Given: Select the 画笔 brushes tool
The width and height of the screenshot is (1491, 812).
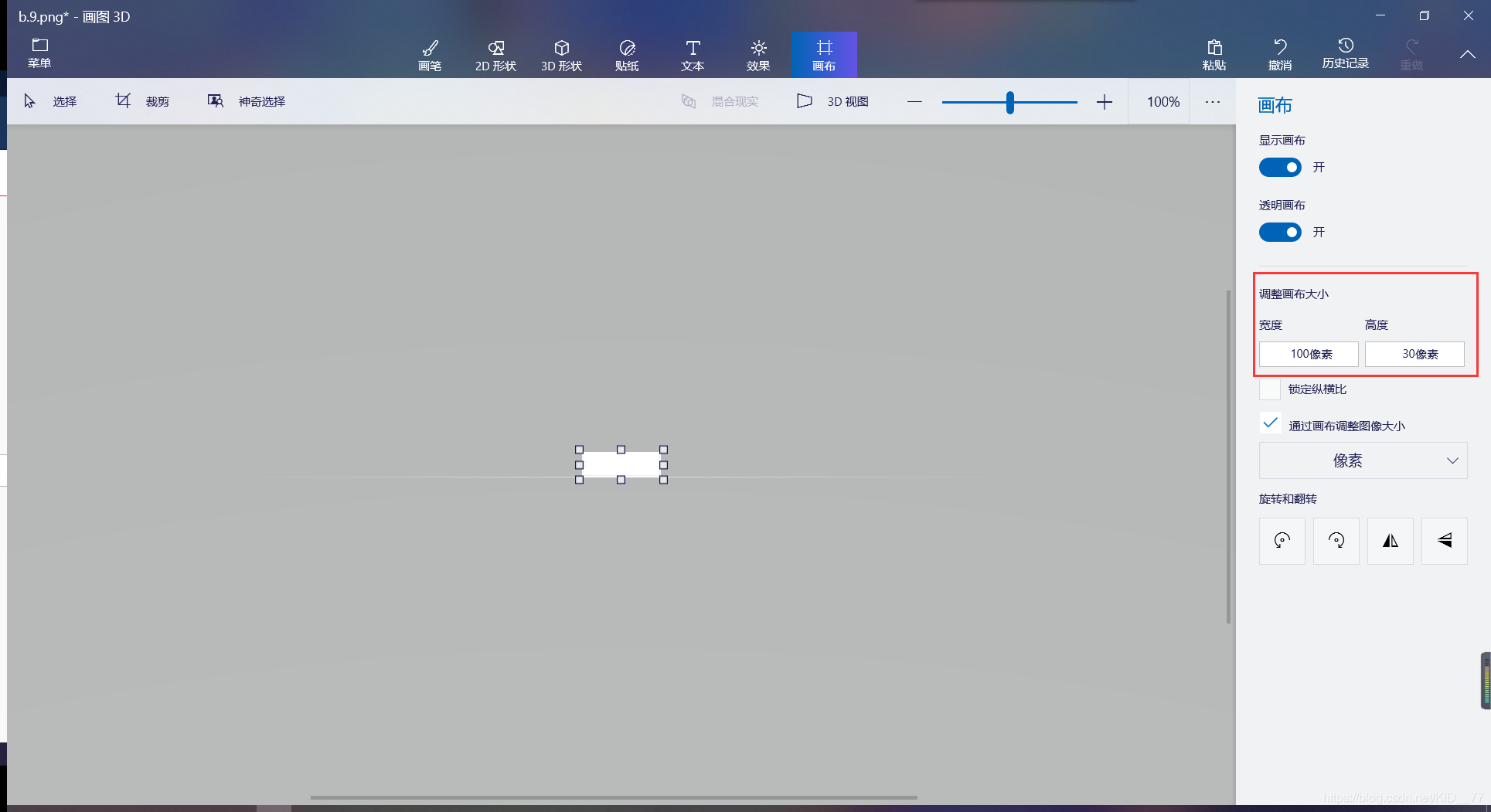Looking at the screenshot, I should point(430,55).
